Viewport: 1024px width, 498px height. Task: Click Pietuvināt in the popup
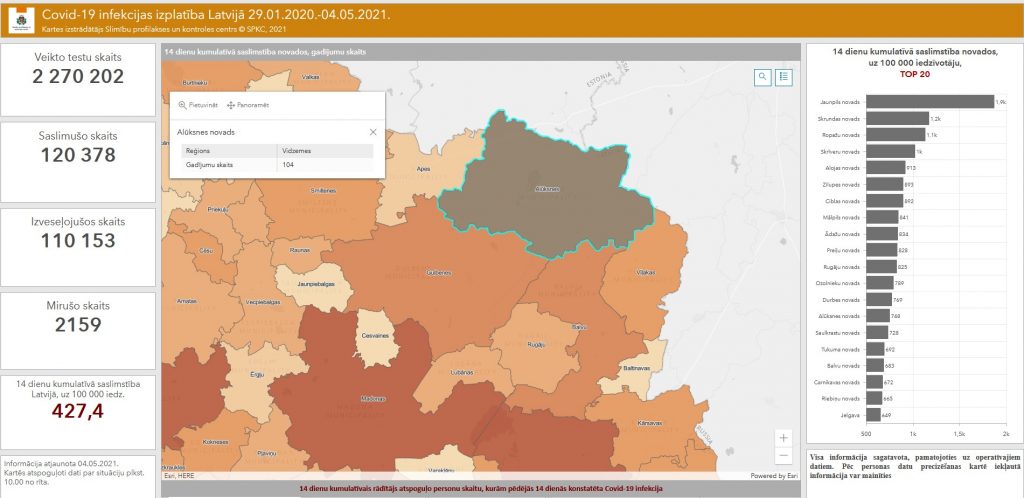point(197,105)
